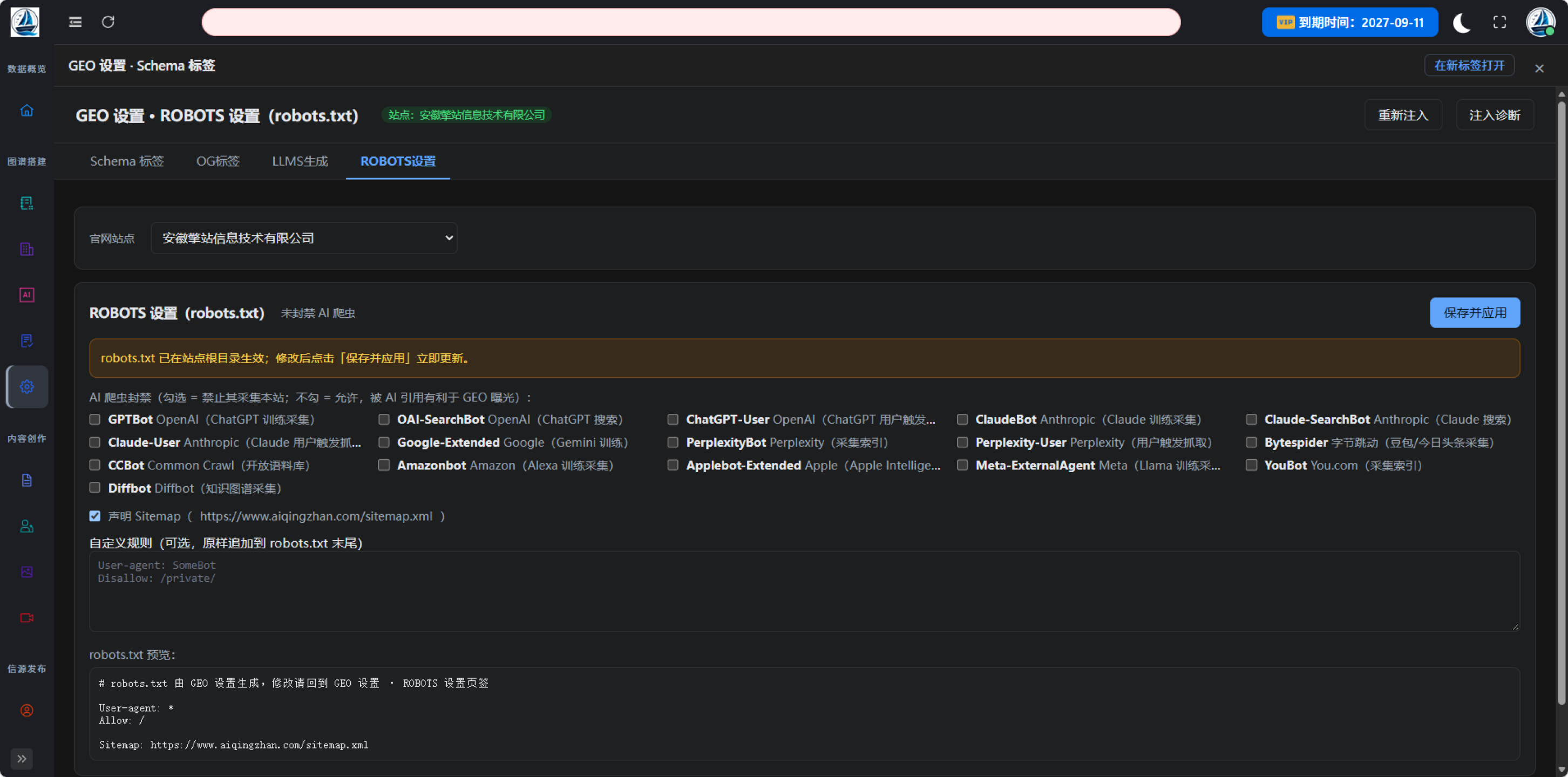Check the GPTBot crawler checkbox
This screenshot has height=777, width=1568.
tap(95, 419)
